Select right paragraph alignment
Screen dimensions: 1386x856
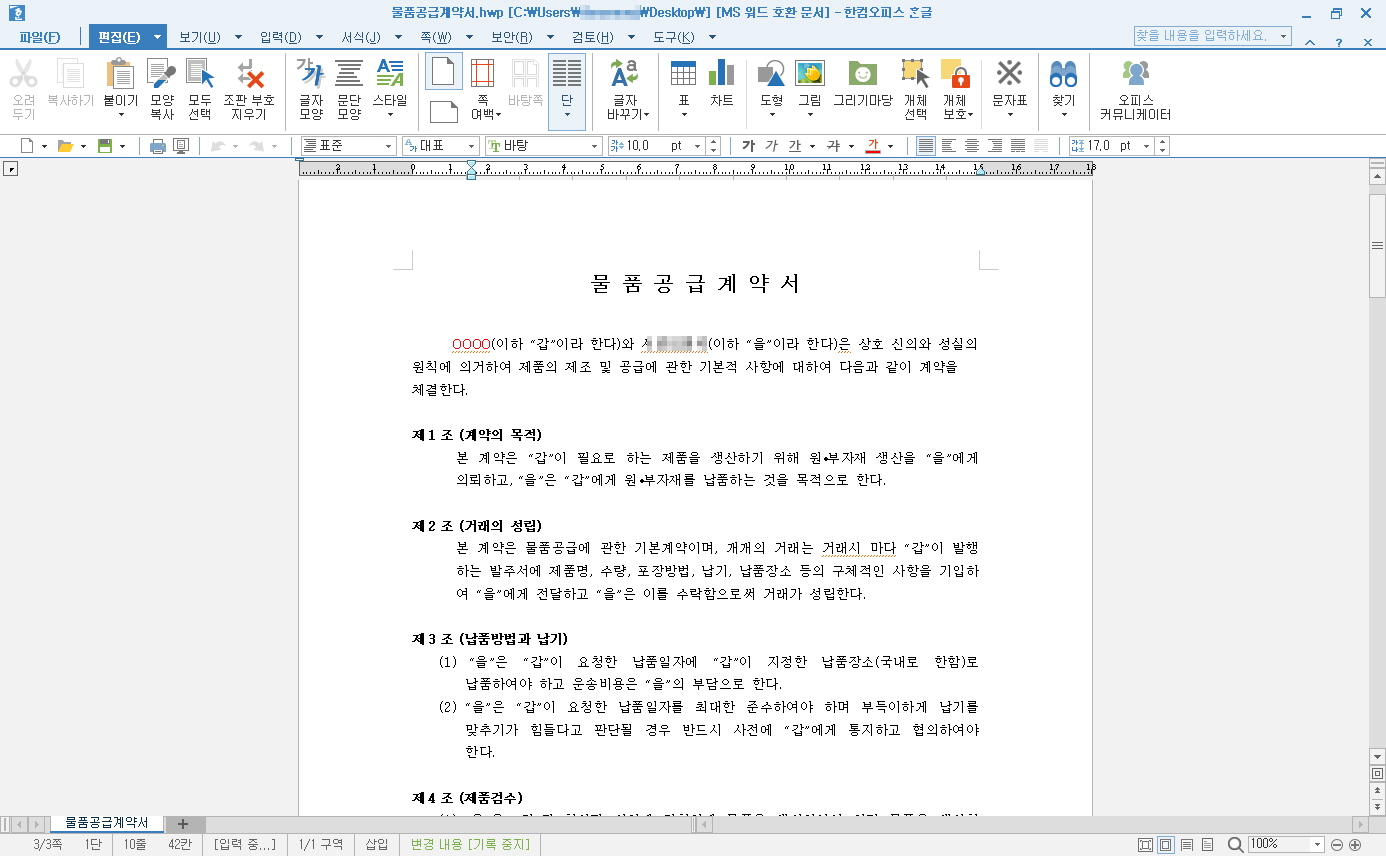(x=995, y=146)
